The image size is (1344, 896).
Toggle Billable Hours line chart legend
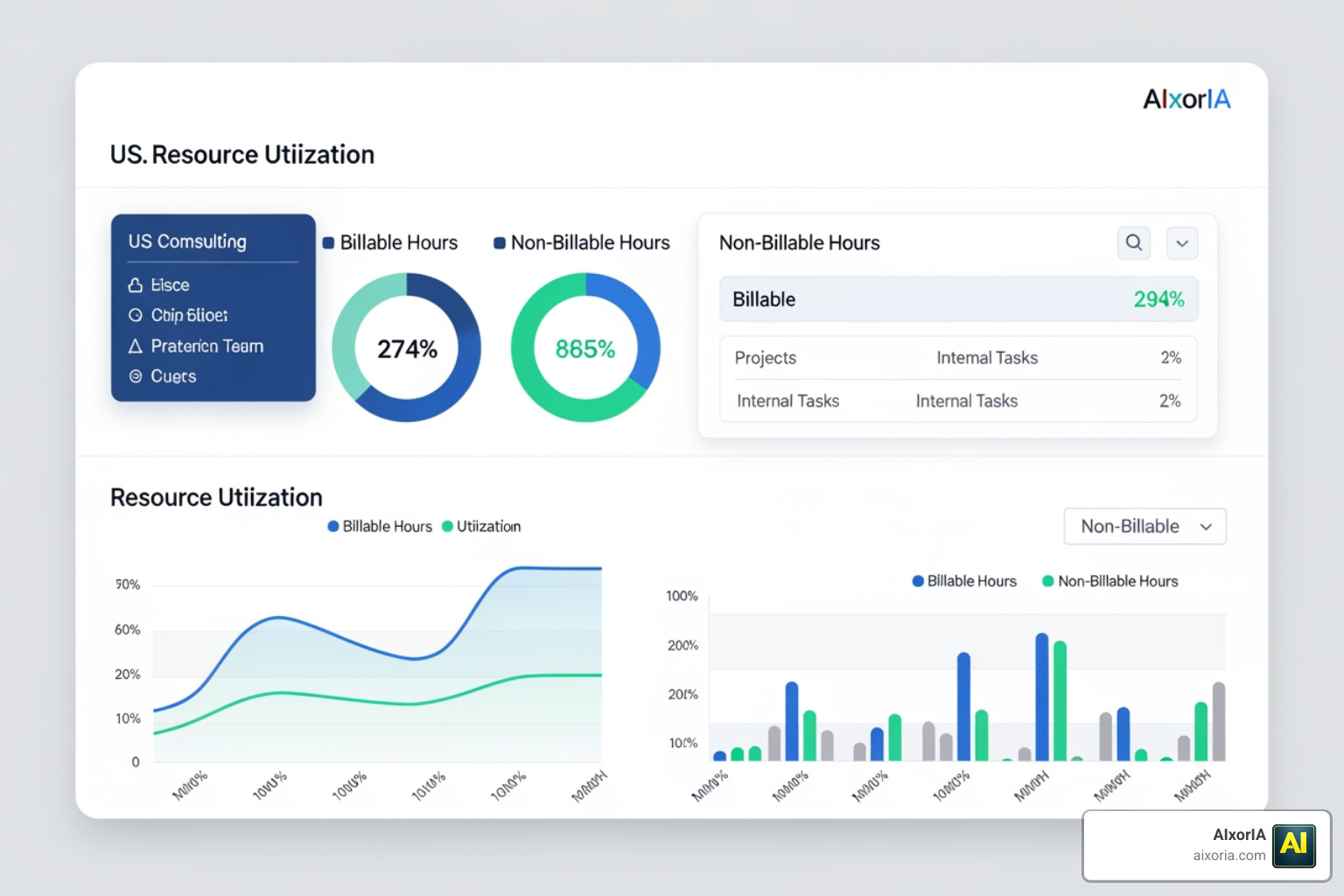(x=380, y=526)
